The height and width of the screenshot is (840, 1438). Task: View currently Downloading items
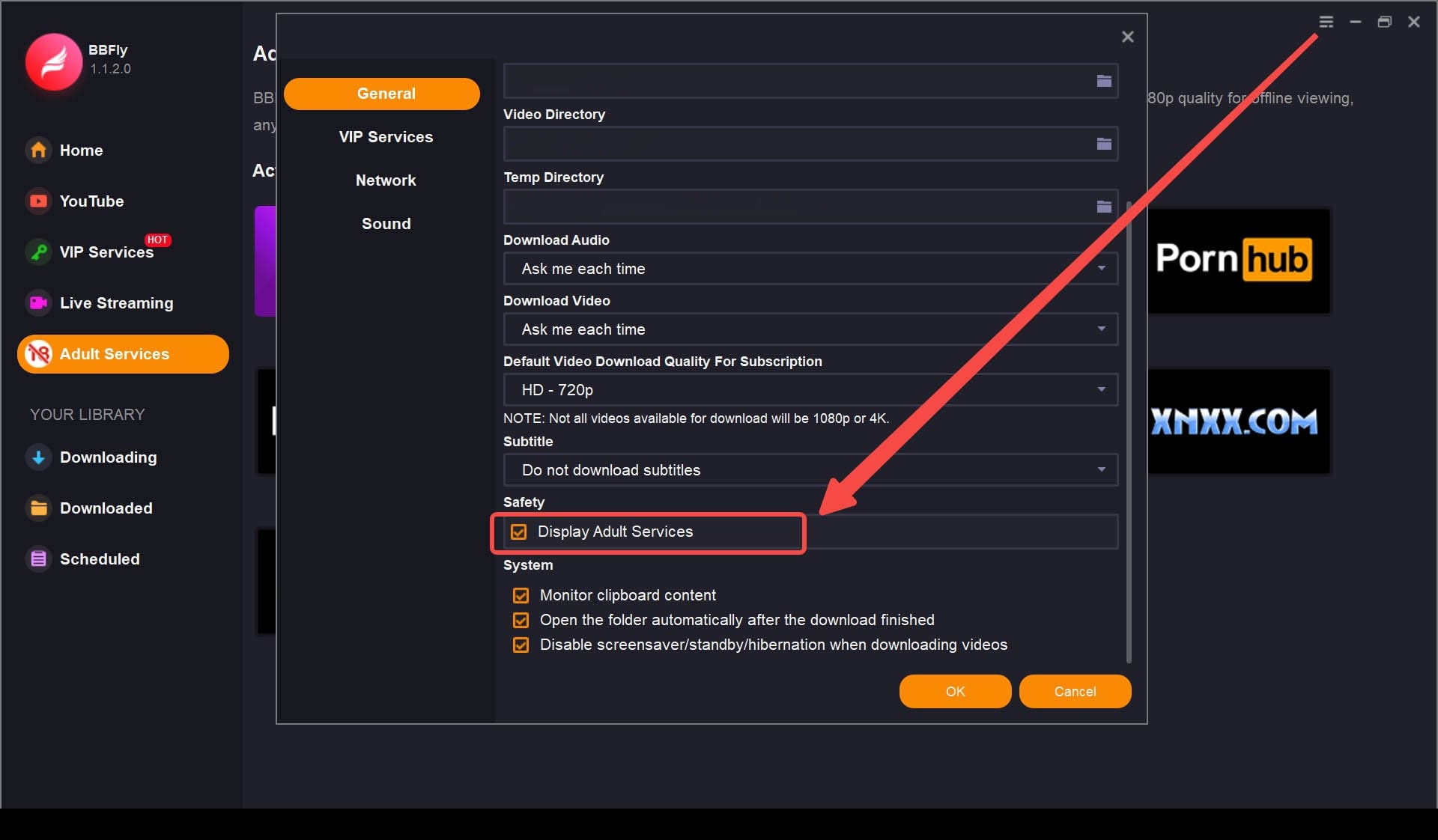(x=108, y=457)
